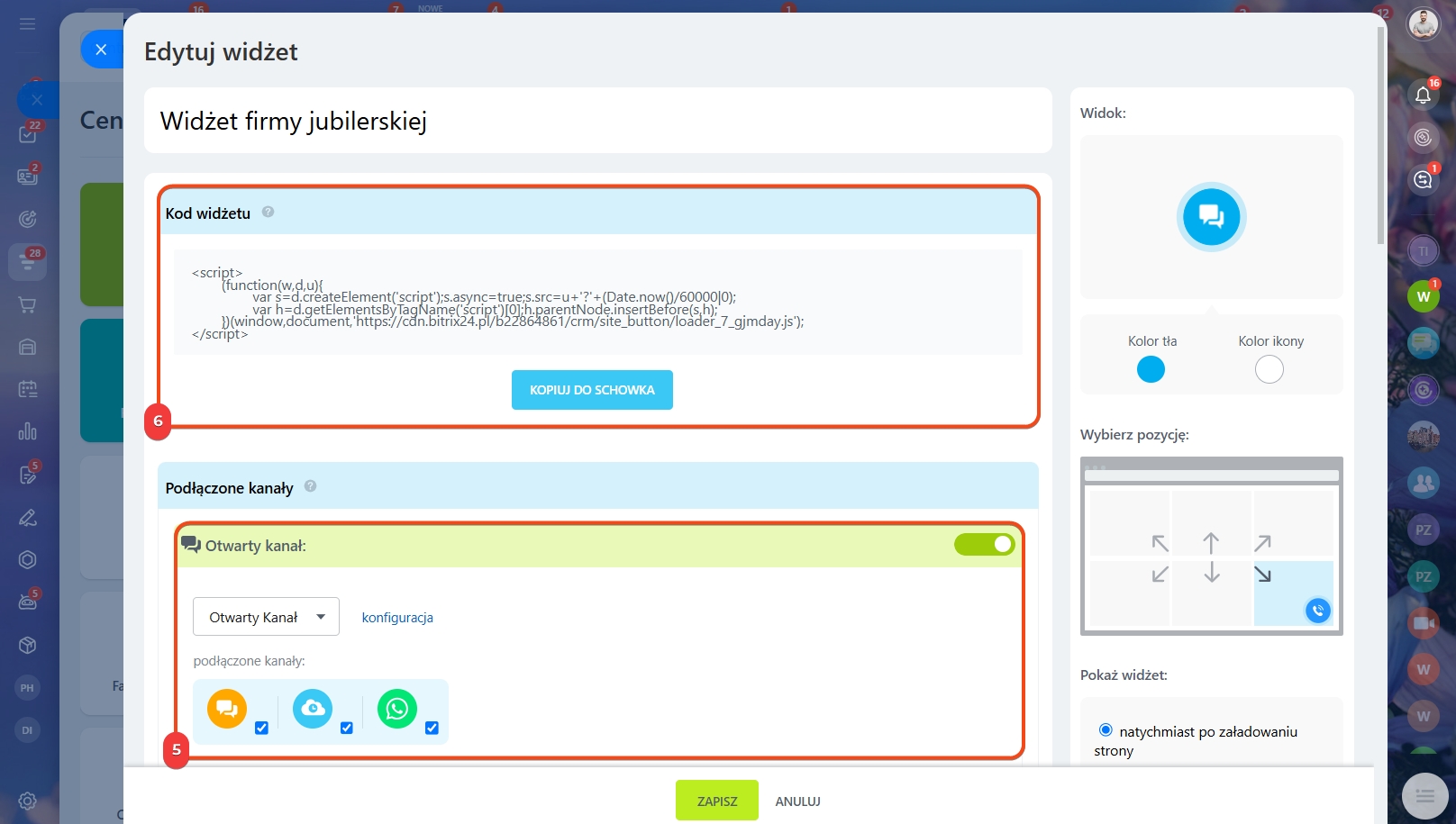Screen dimensions: 1456x824
Task: Select top-left widget position arrow
Action: pos(1160,543)
